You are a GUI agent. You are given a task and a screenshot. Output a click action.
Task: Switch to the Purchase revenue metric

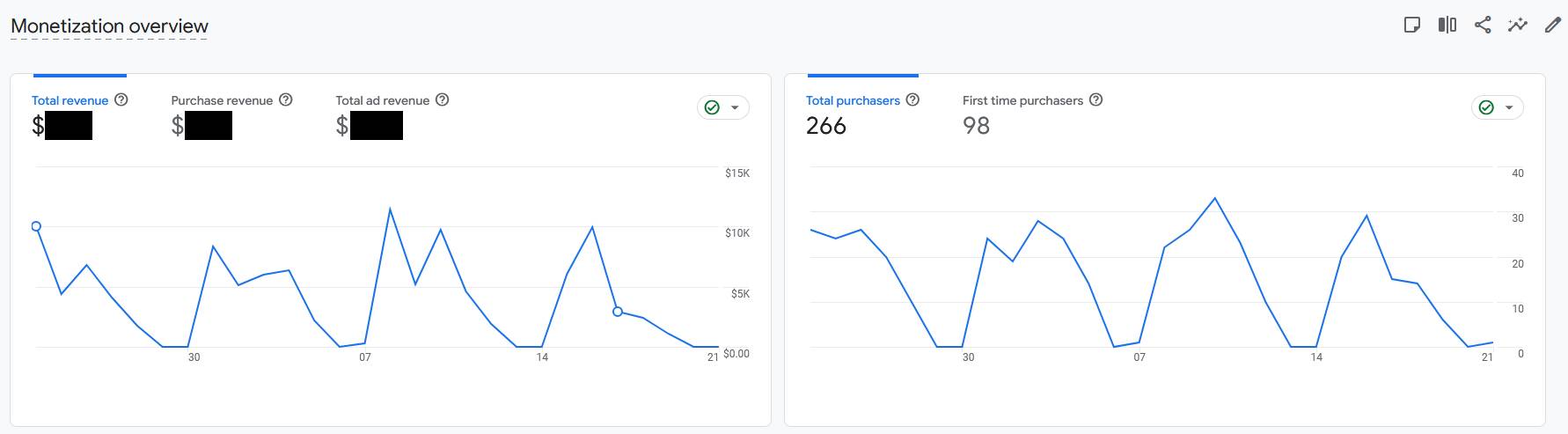tap(222, 100)
